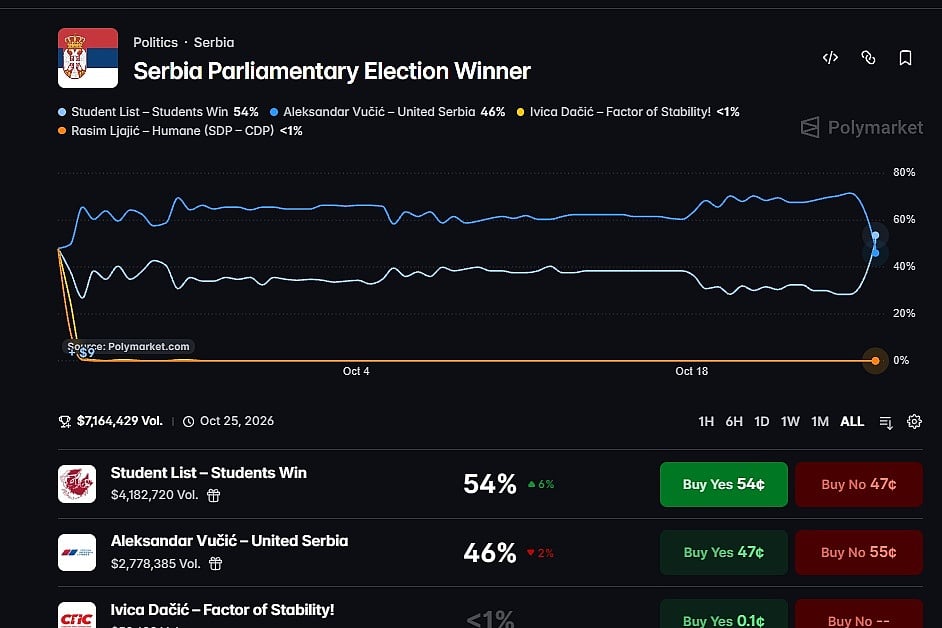Copy market link via chain icon
This screenshot has height=628, width=942.
[x=868, y=58]
